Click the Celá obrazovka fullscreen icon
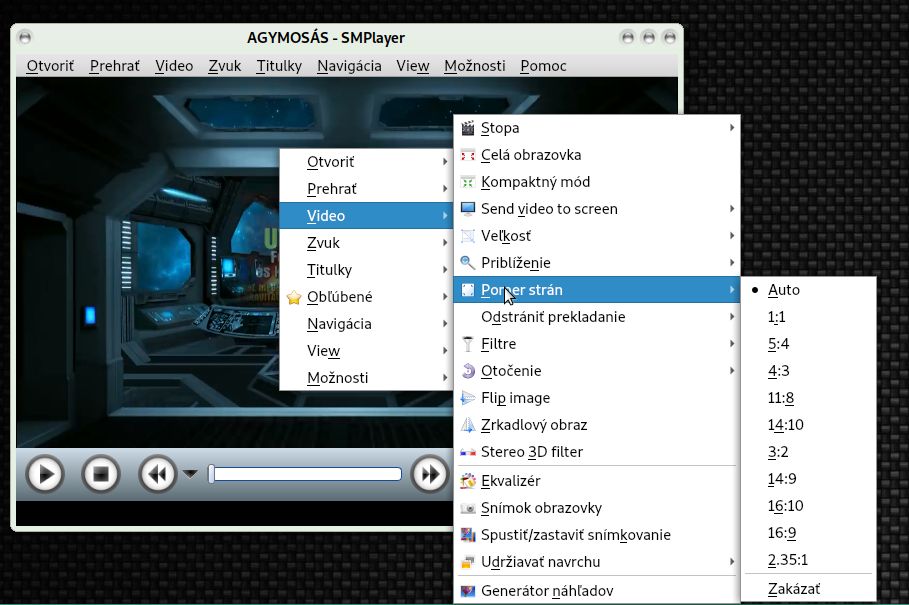The width and height of the screenshot is (909, 605). coord(468,155)
